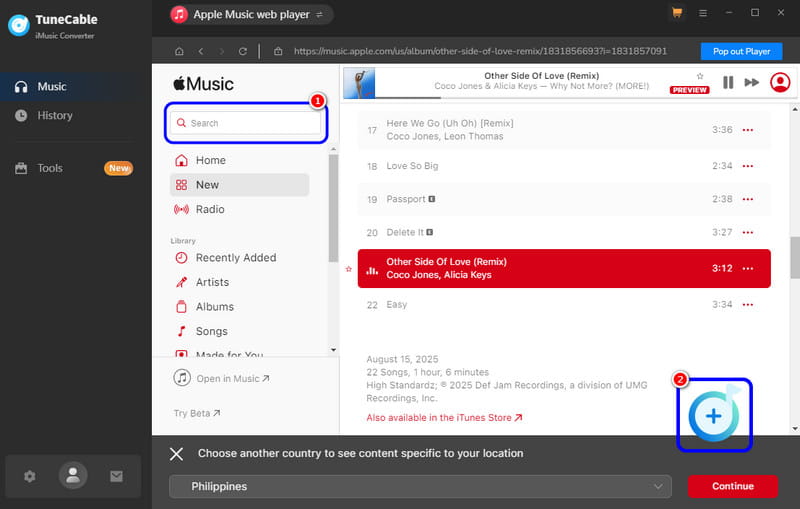The height and width of the screenshot is (509, 800).
Task: Open Songs library
Action: click(x=239, y=331)
